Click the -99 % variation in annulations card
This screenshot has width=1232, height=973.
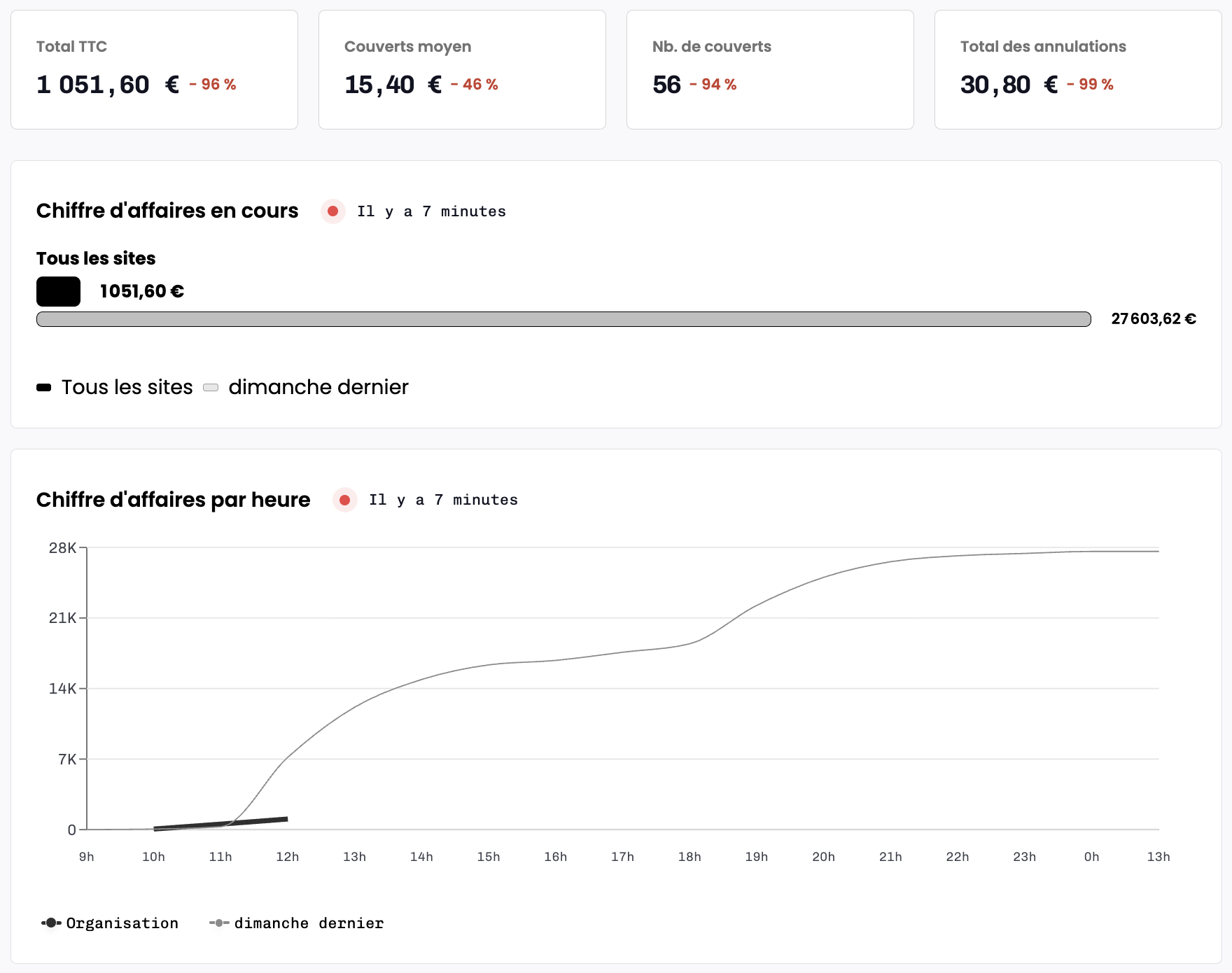1090,85
